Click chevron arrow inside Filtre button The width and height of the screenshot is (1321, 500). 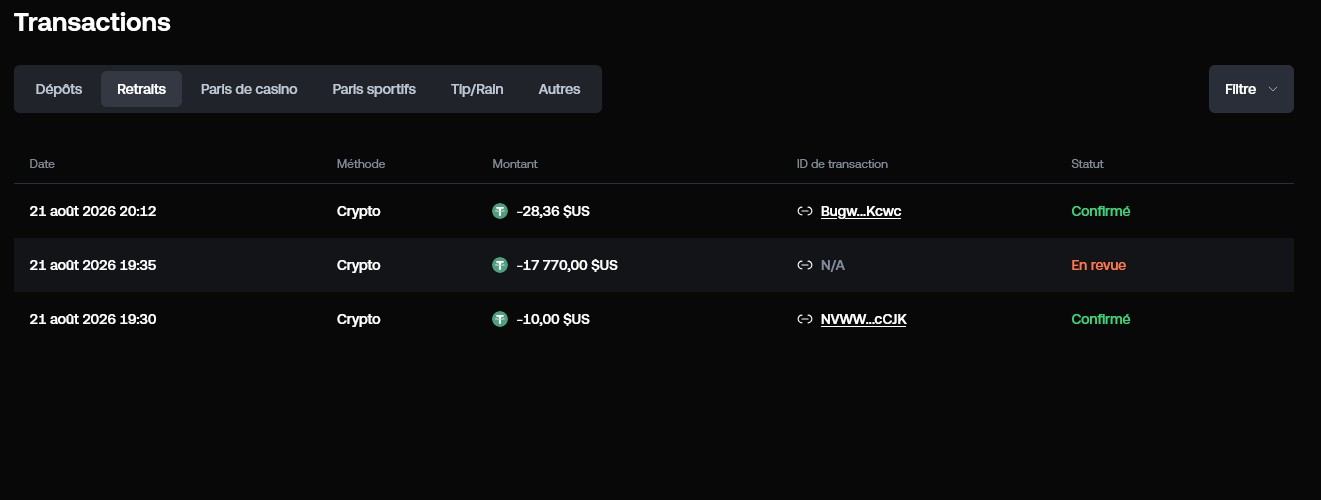(x=1273, y=89)
